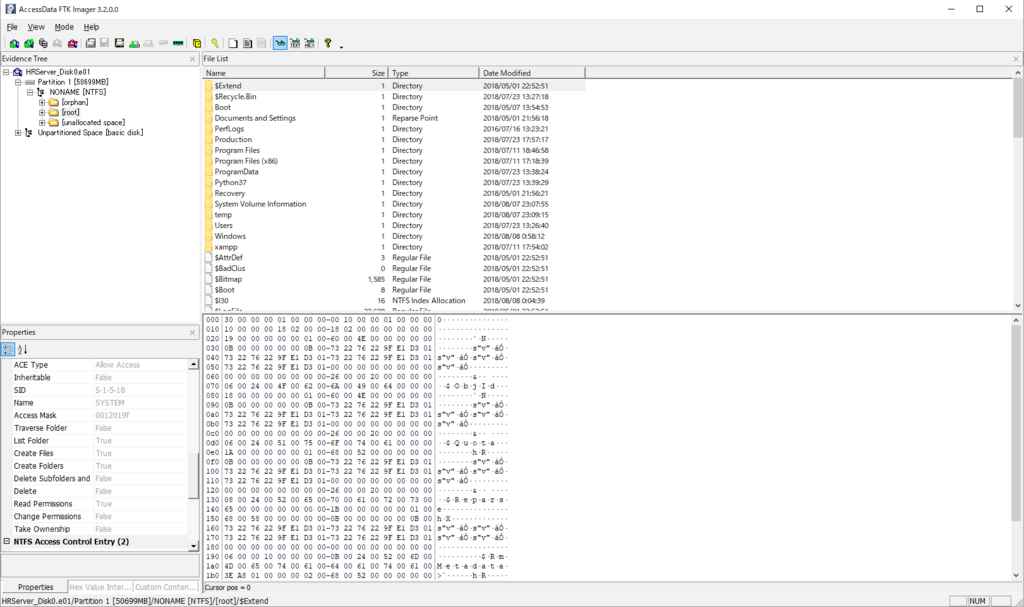The height and width of the screenshot is (607, 1024).
Task: Click Remove All Evidence Items icon
Action: (x=72, y=43)
